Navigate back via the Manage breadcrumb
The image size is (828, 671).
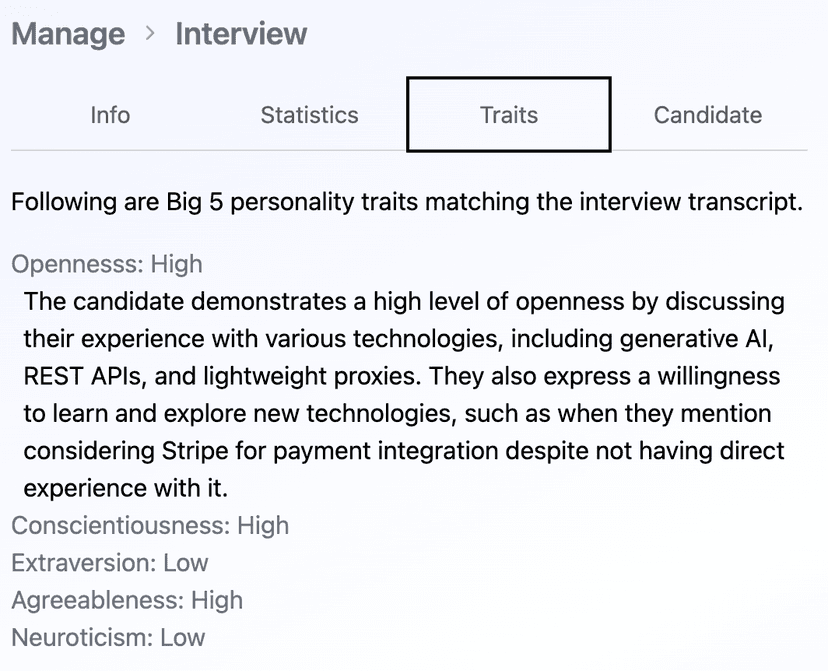tap(67, 33)
